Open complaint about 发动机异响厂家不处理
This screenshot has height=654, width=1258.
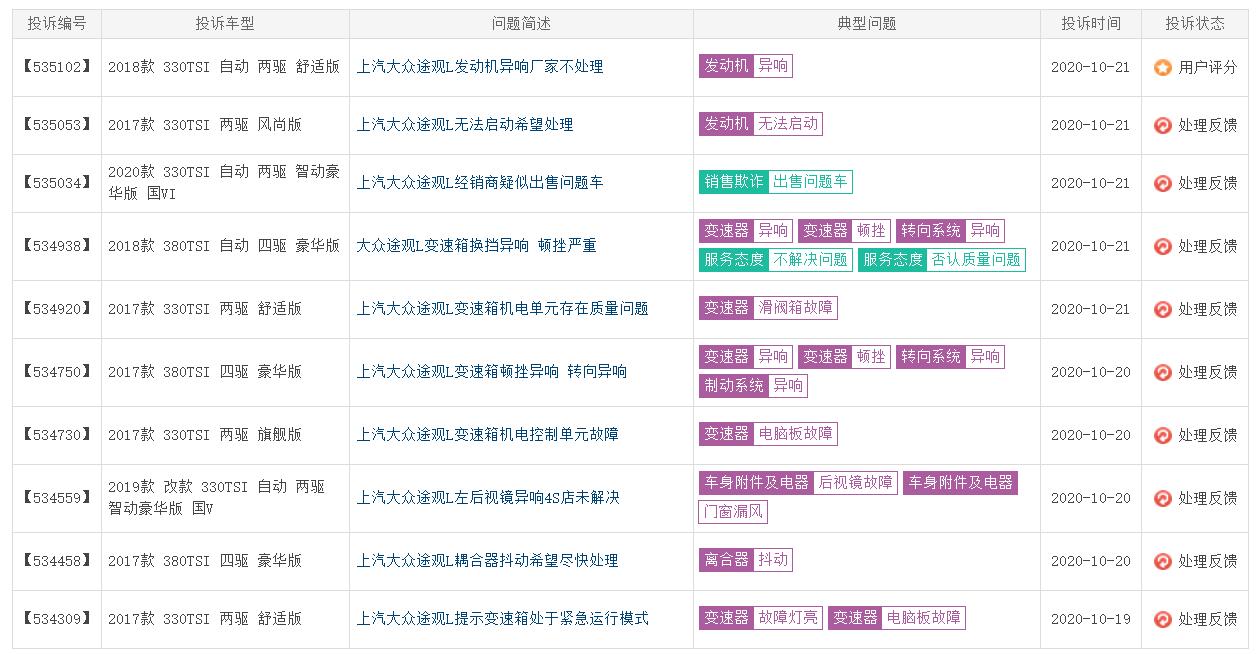click(480, 67)
